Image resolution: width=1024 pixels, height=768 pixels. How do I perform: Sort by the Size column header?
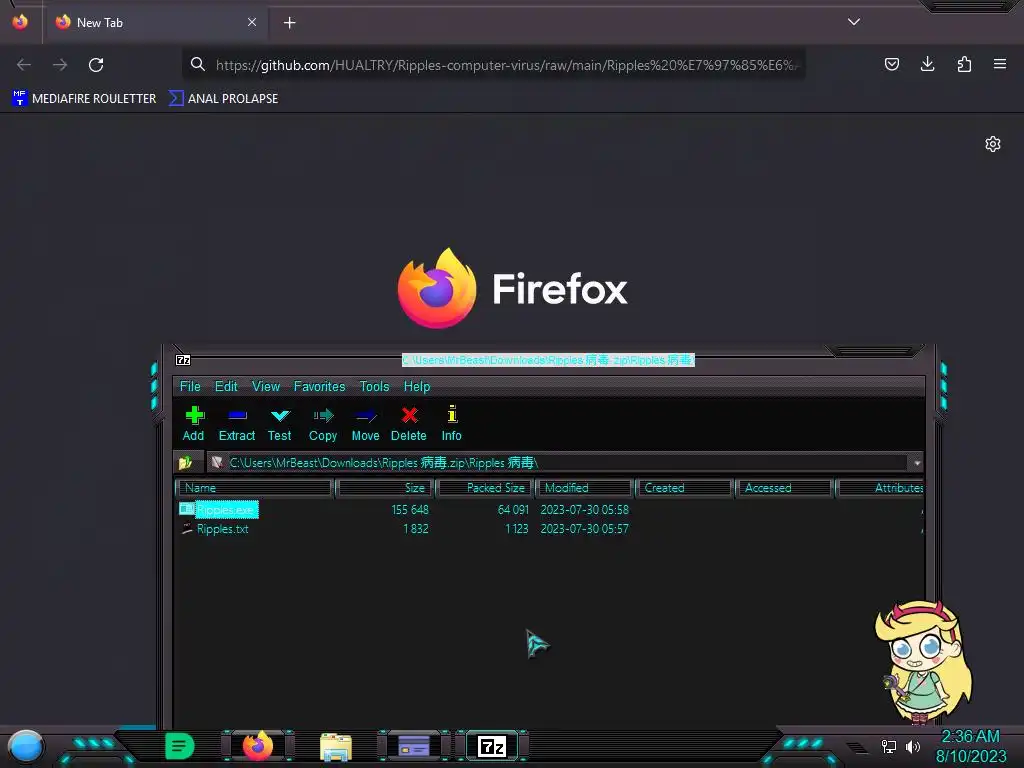pos(384,488)
